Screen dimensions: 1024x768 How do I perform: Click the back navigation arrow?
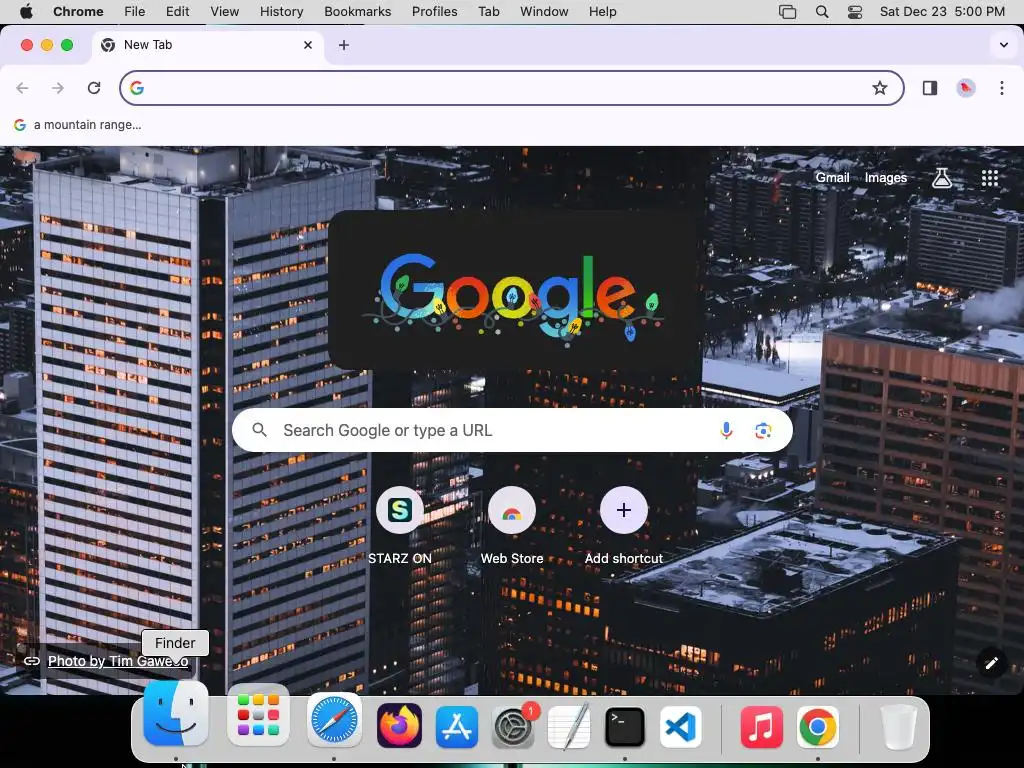[x=22, y=88]
